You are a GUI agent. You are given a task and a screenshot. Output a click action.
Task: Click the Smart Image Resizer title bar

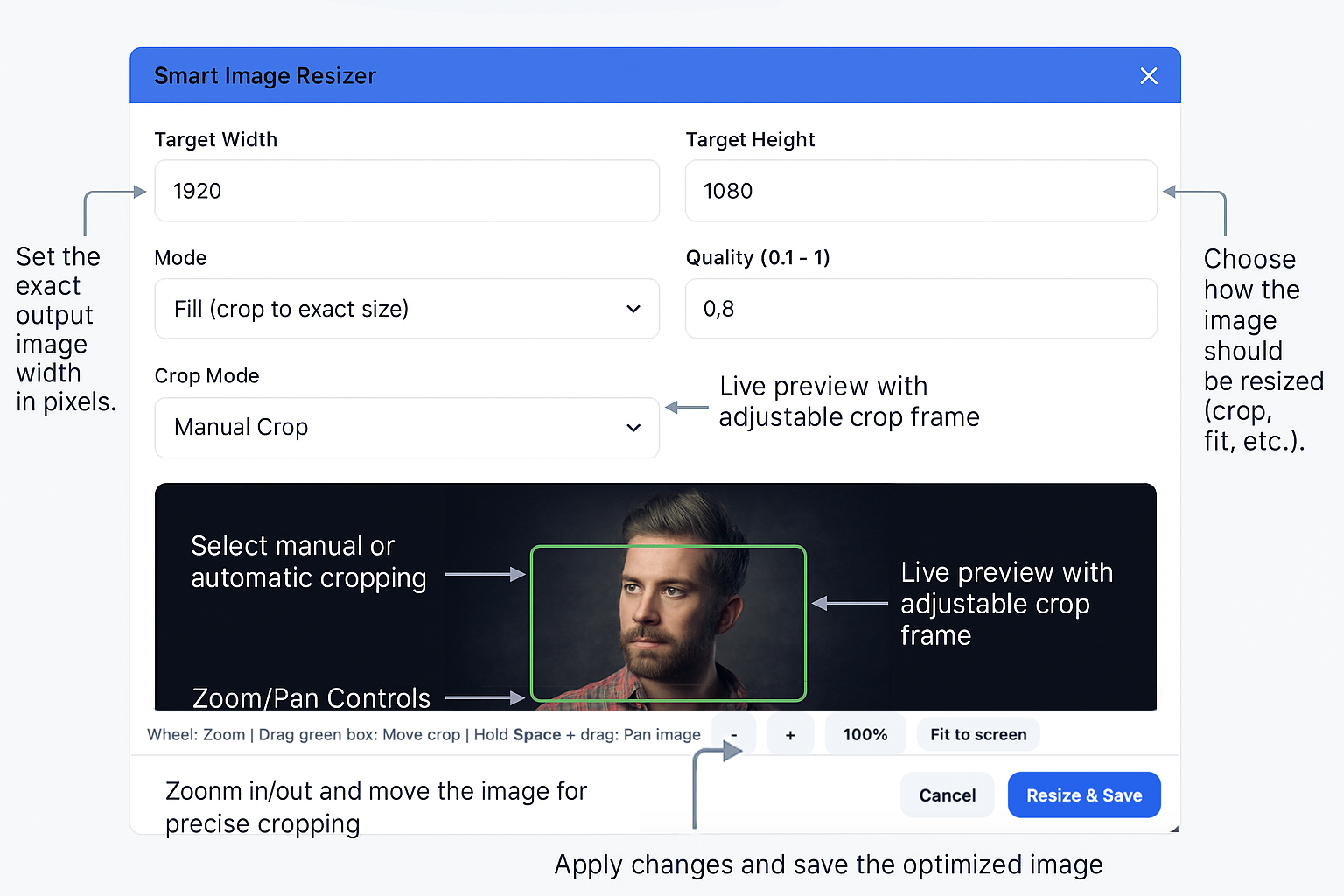(612, 76)
